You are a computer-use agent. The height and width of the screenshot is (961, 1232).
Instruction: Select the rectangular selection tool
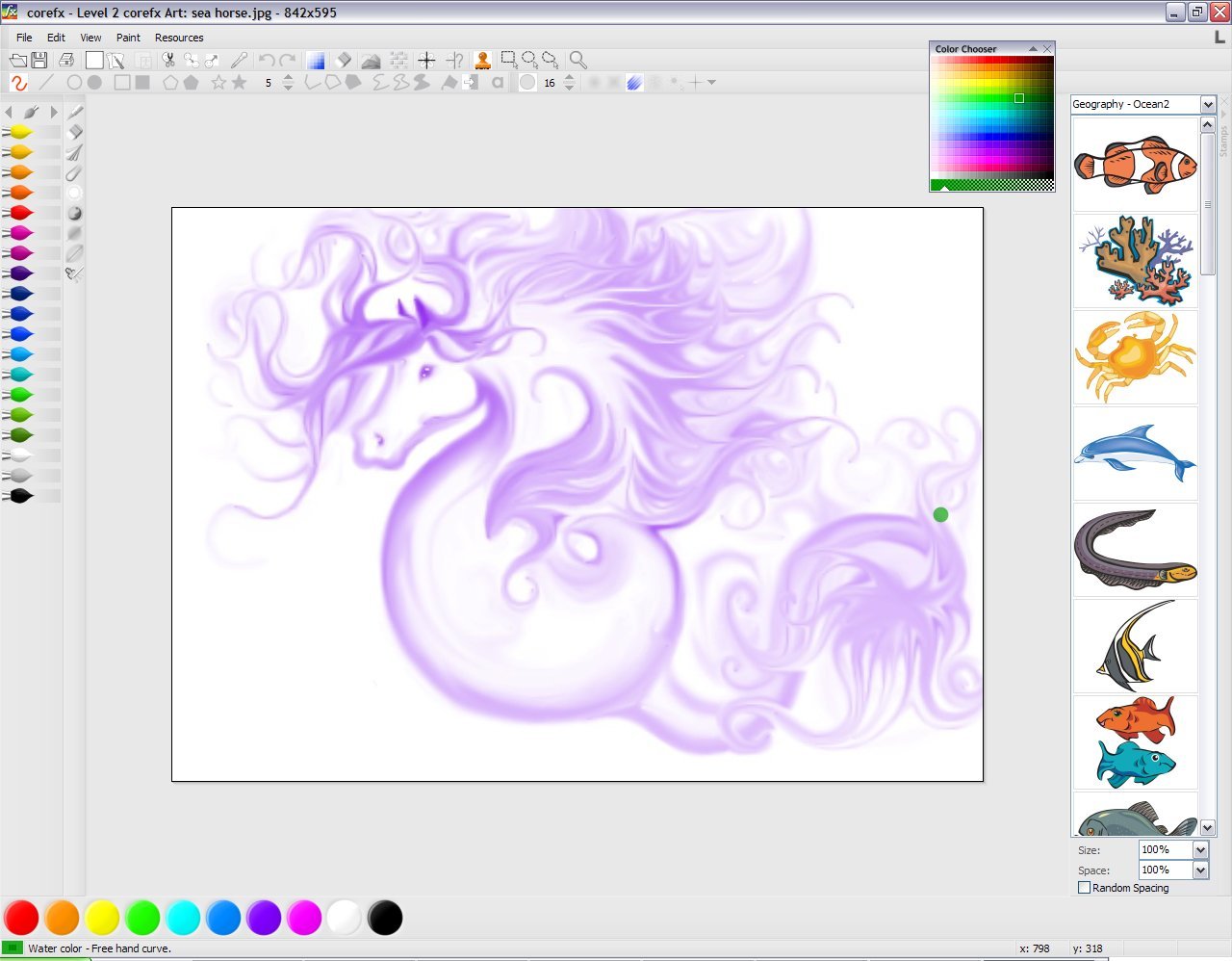(x=509, y=60)
